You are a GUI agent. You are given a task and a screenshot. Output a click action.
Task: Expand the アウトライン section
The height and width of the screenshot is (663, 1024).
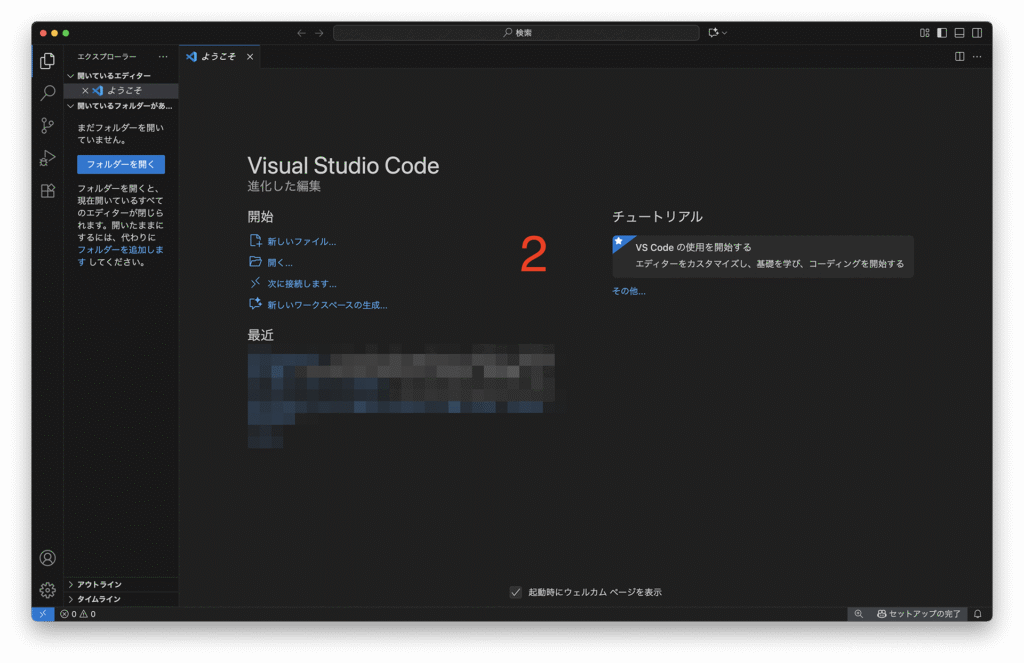[x=98, y=584]
